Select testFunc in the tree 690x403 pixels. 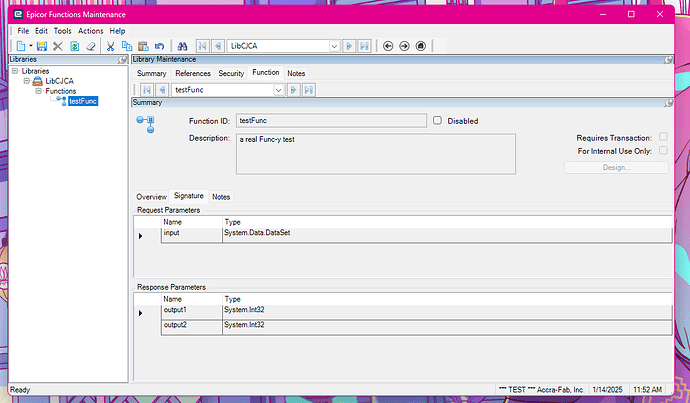tap(83, 101)
